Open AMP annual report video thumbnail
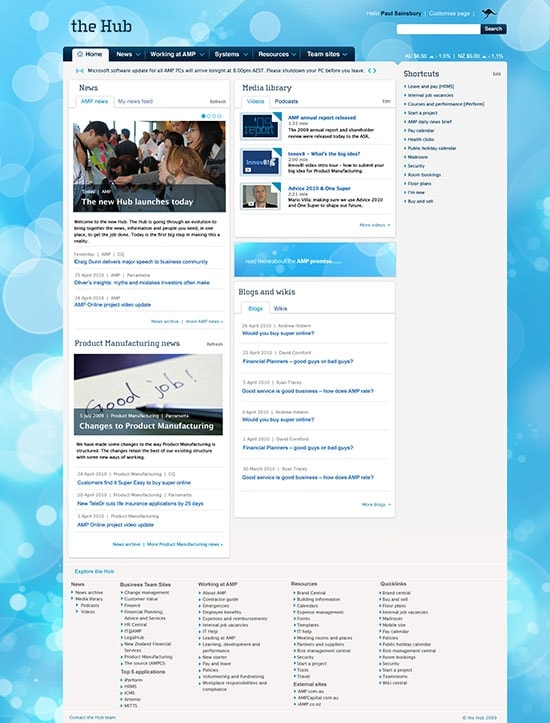 click(x=260, y=126)
